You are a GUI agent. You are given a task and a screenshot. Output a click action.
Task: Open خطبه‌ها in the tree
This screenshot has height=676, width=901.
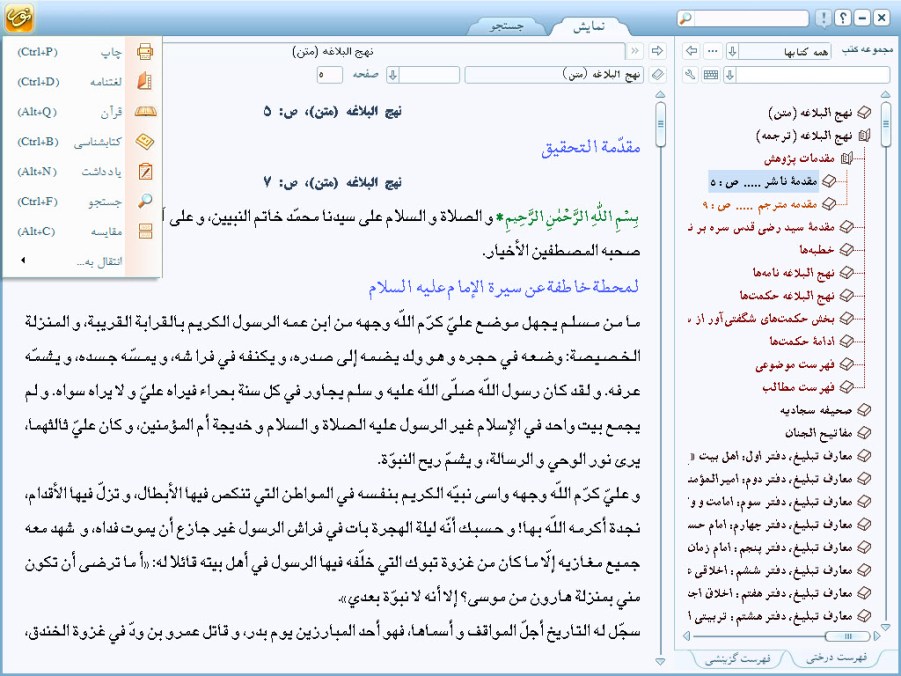coord(816,249)
